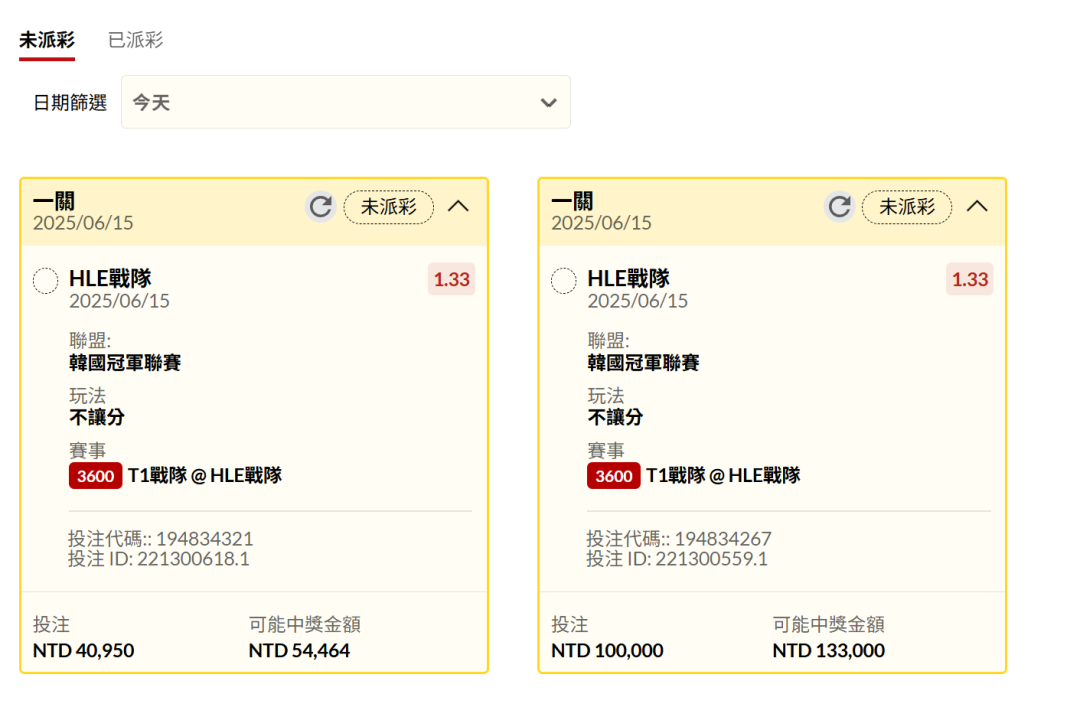Image resolution: width=1080 pixels, height=707 pixels.
Task: Select the HLE戰隊 radio circle in 194834267 card
Action: click(563, 280)
